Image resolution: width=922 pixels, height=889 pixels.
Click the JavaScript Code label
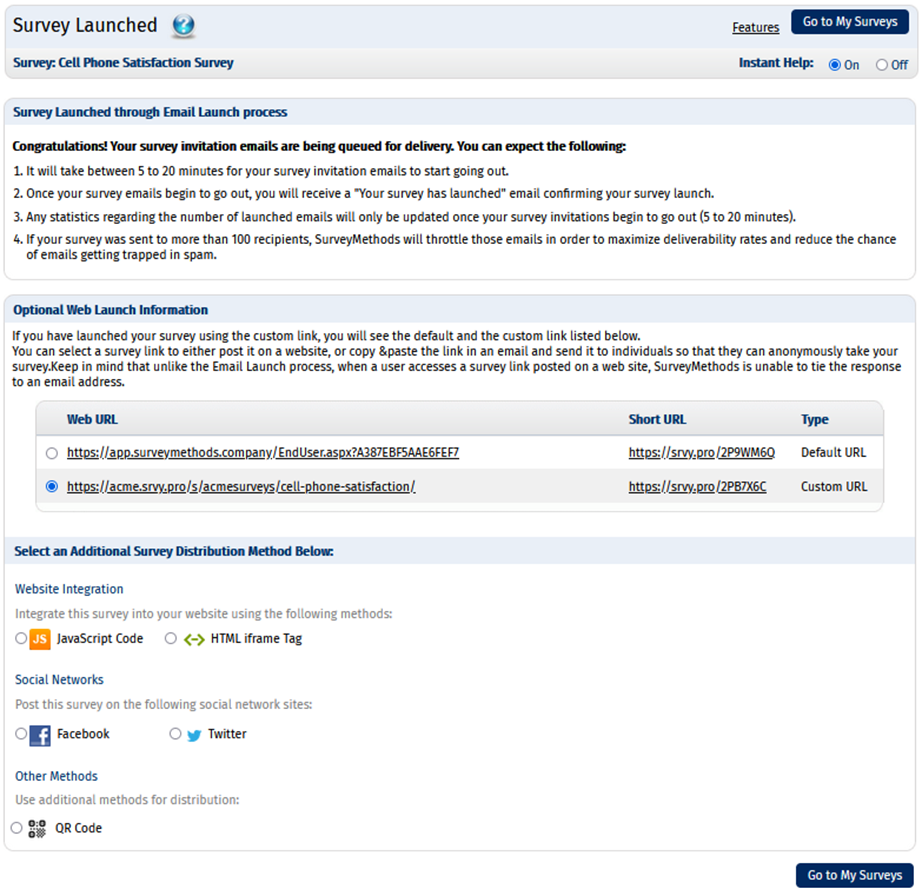[x=100, y=639]
